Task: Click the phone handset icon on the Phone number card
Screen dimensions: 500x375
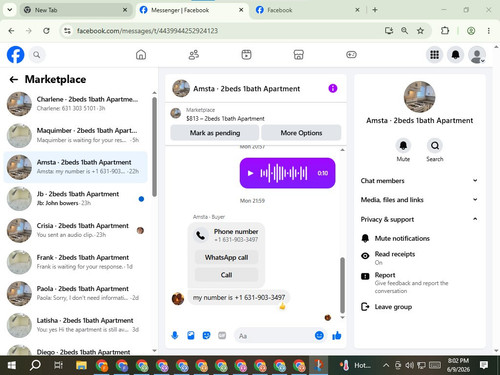Action: (x=201, y=235)
